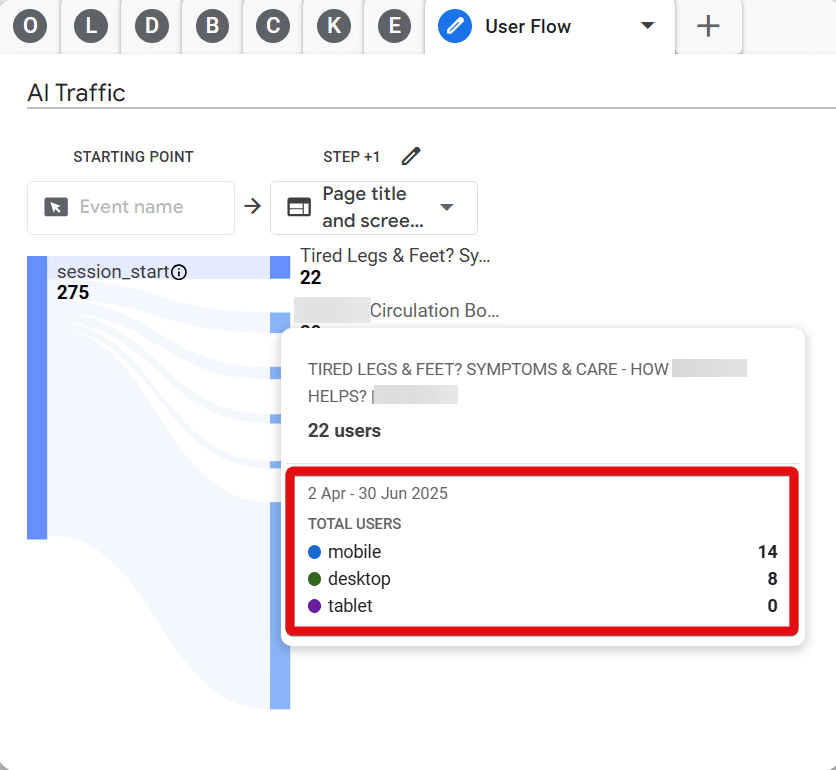Open the Page title and screen dropdown
This screenshot has width=836, height=770.
374,207
